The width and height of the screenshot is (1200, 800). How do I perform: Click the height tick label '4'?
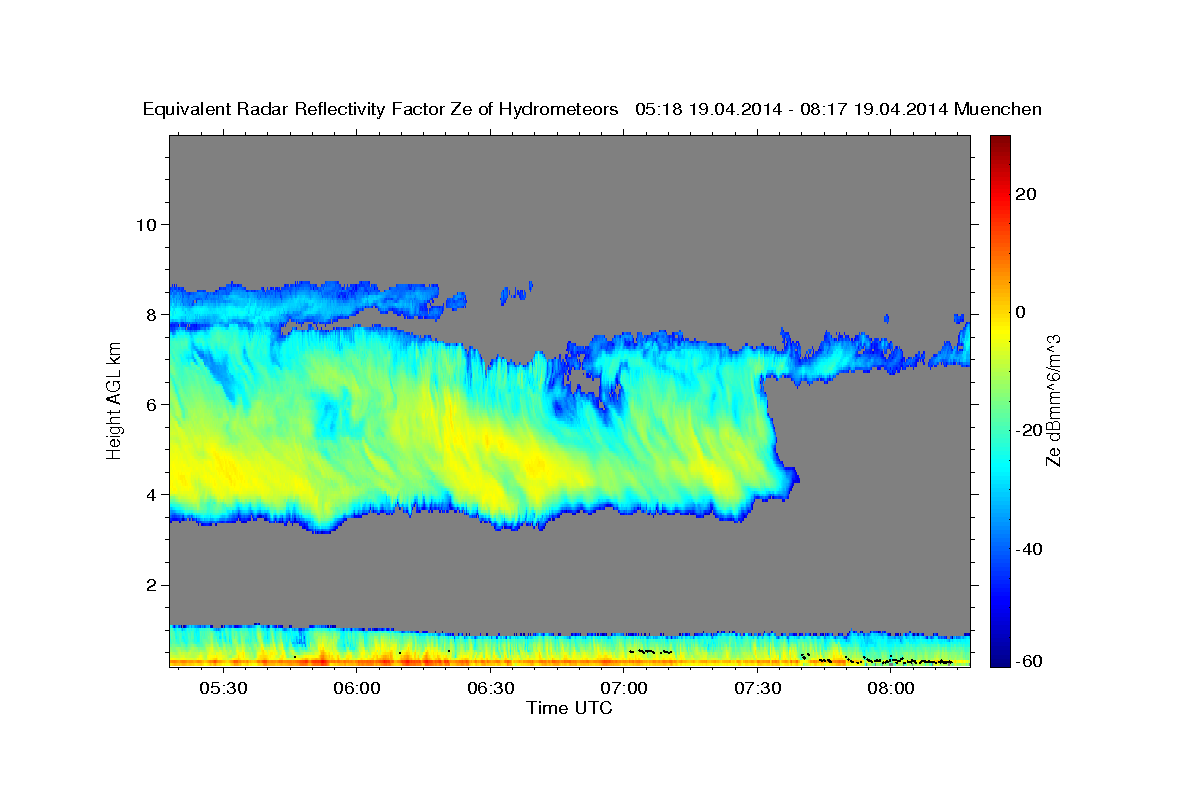pyautogui.click(x=151, y=495)
